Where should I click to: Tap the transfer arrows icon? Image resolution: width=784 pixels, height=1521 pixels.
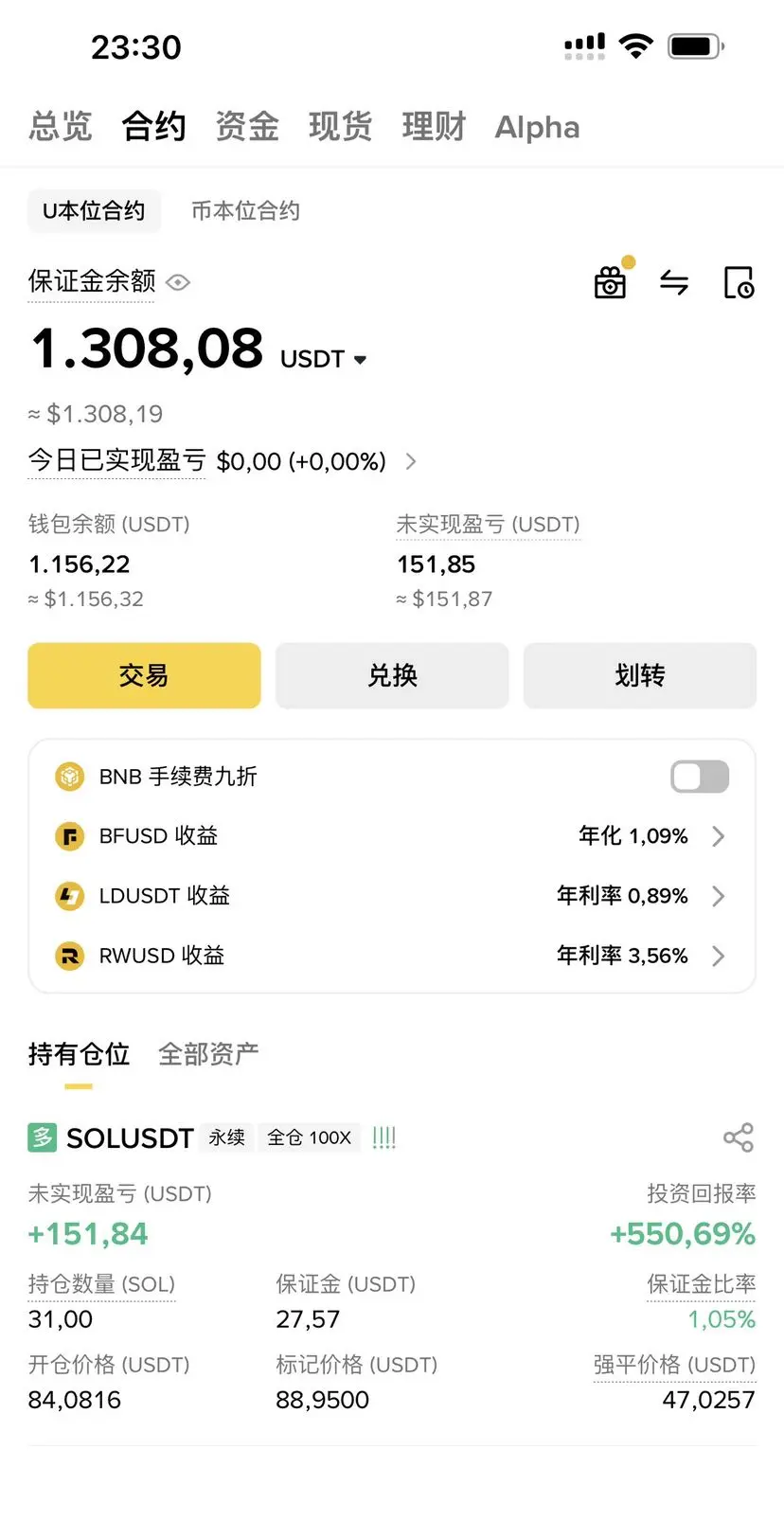pos(674,282)
